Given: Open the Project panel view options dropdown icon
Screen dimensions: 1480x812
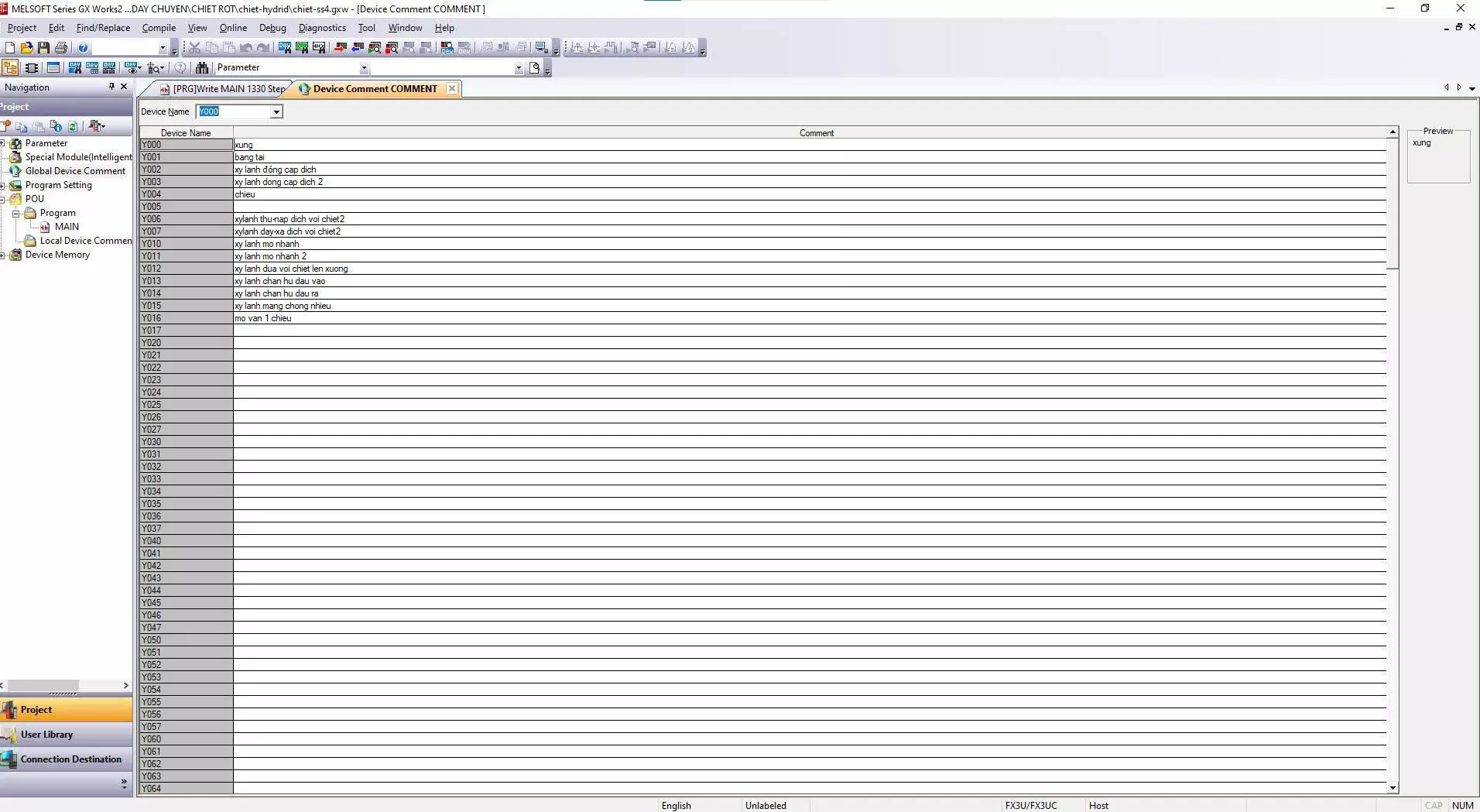Looking at the screenshot, I should point(97,126).
